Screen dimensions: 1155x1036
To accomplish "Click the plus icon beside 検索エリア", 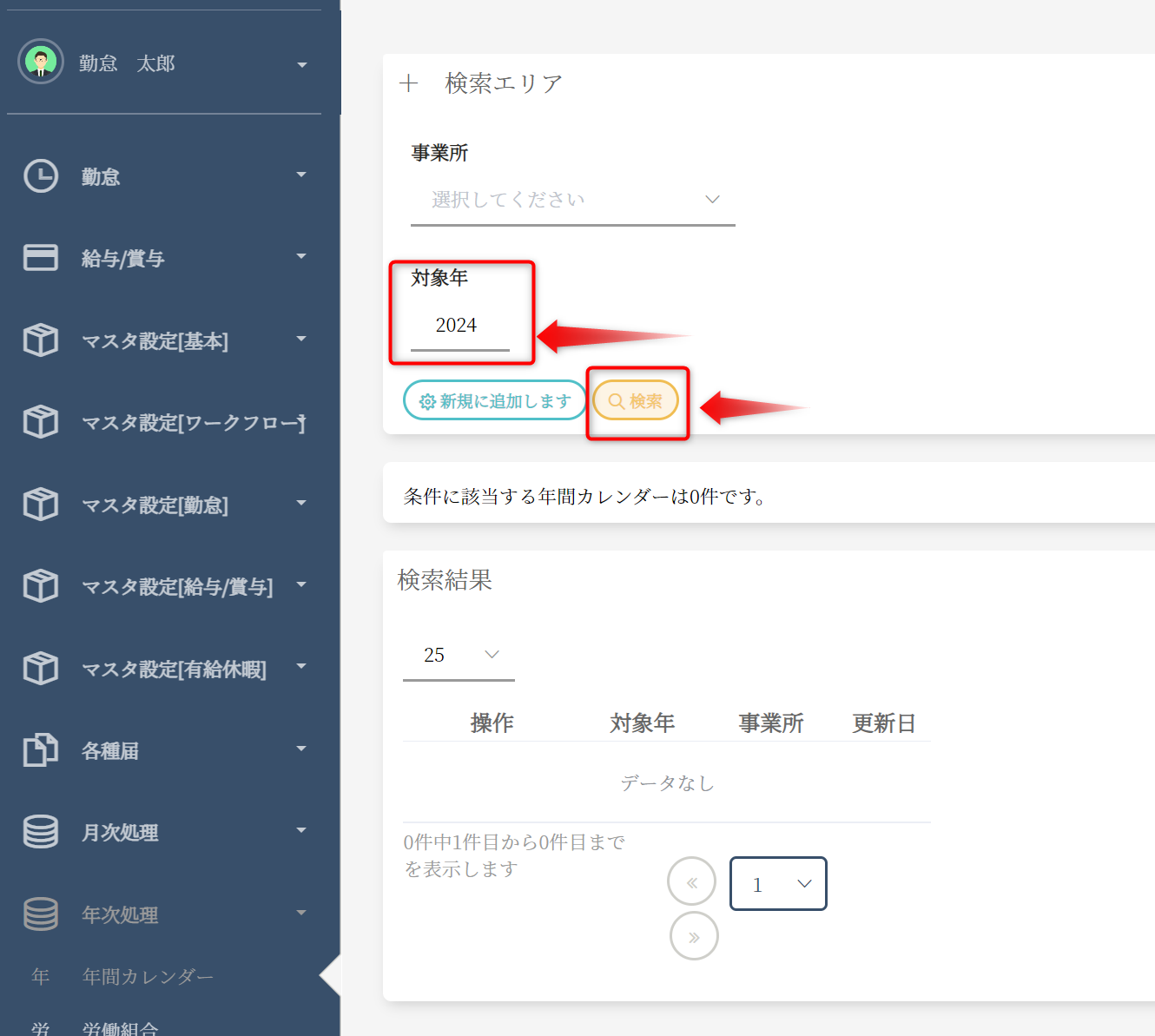I will coord(408,83).
